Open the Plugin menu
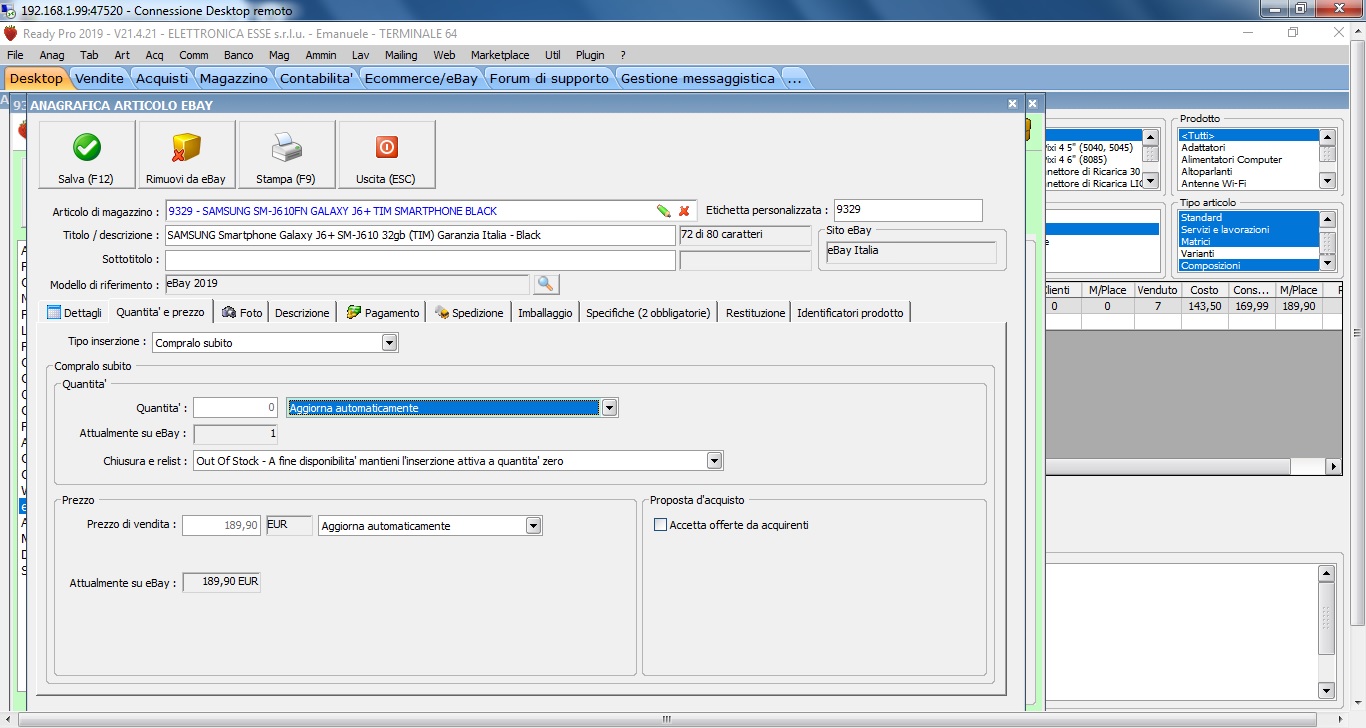This screenshot has width=1366, height=728. coord(590,55)
